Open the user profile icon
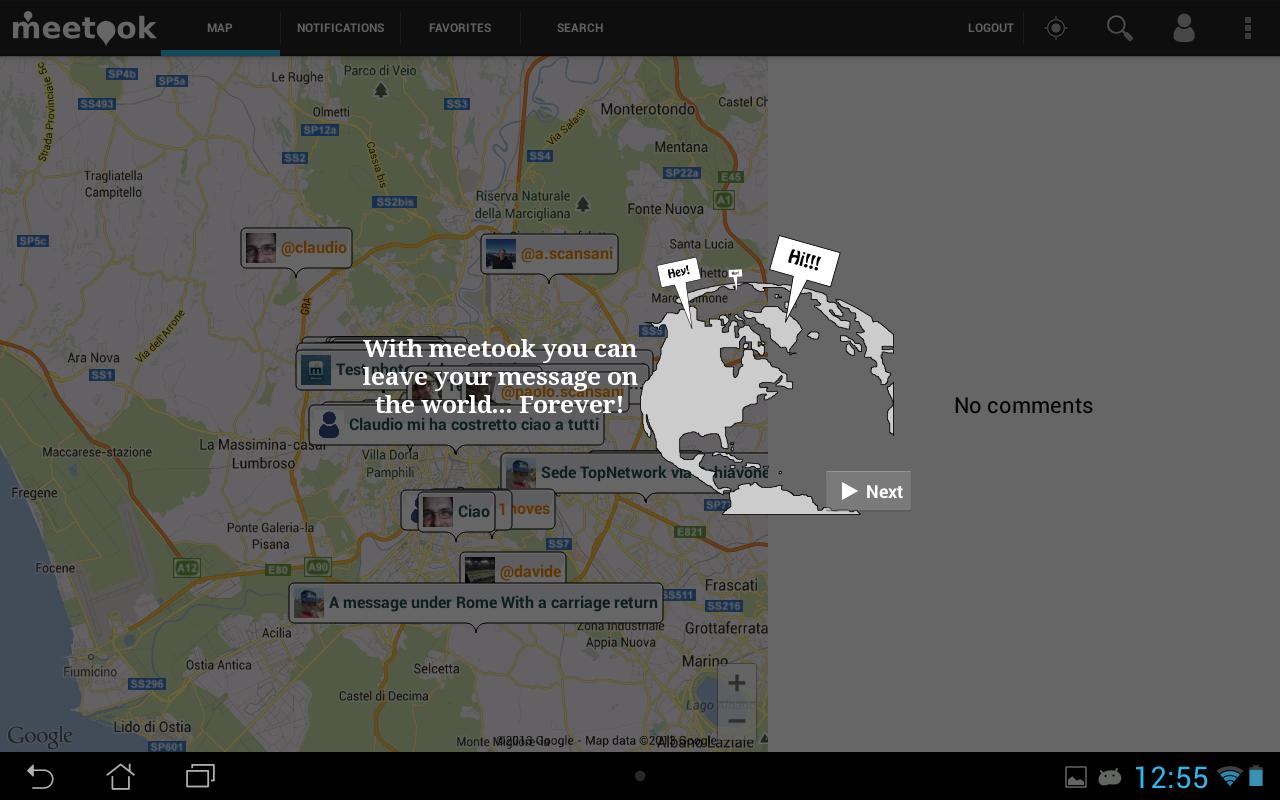1280x800 pixels. [1184, 28]
